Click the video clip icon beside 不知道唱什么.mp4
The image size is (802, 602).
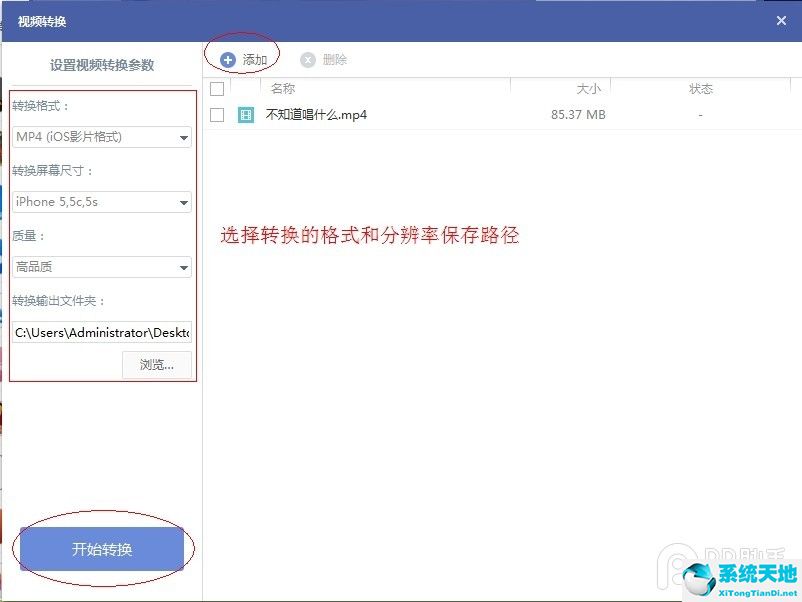coord(245,115)
